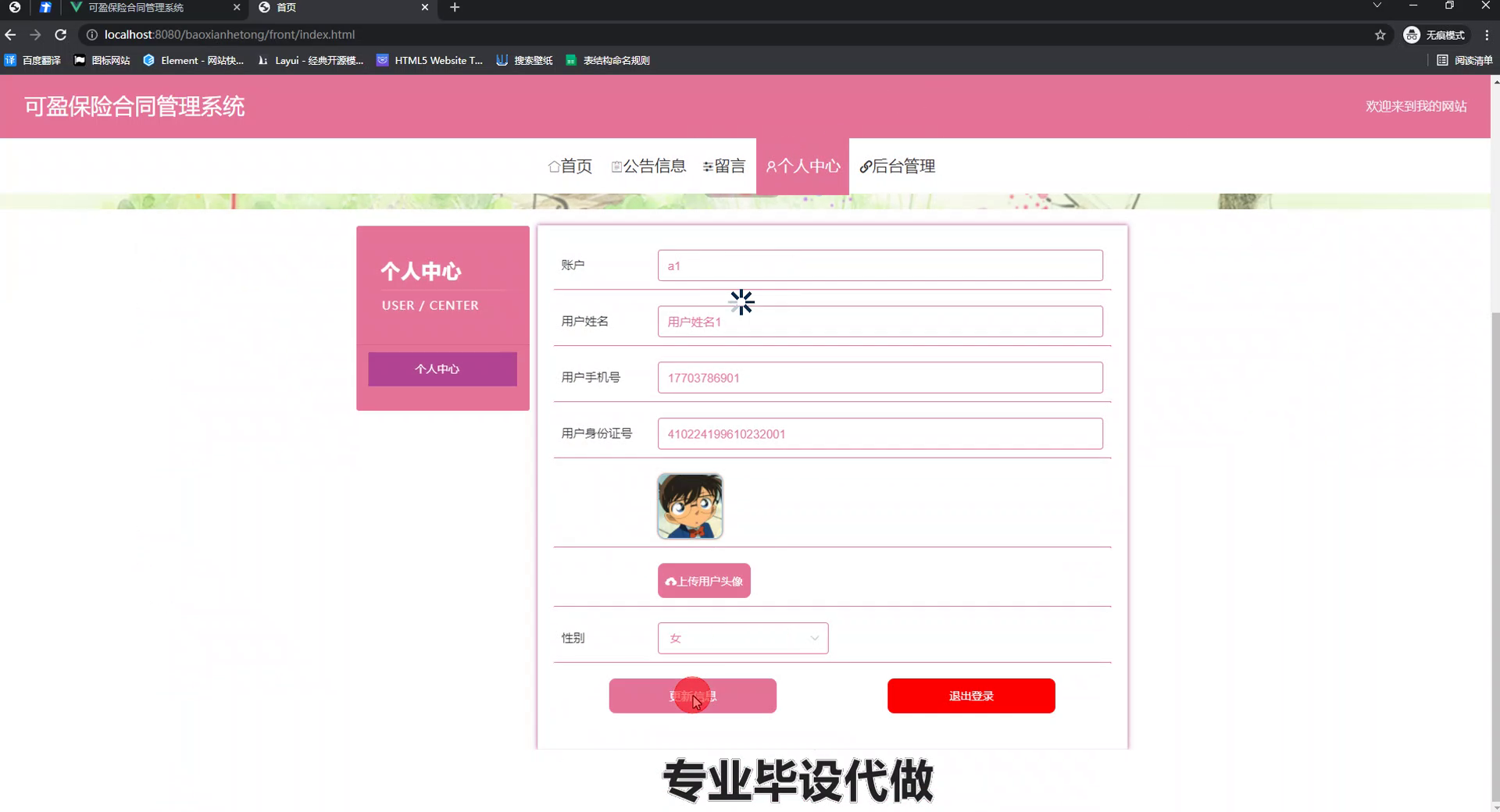The image size is (1500, 812).
Task: Close the 首页 tab
Action: click(424, 7)
